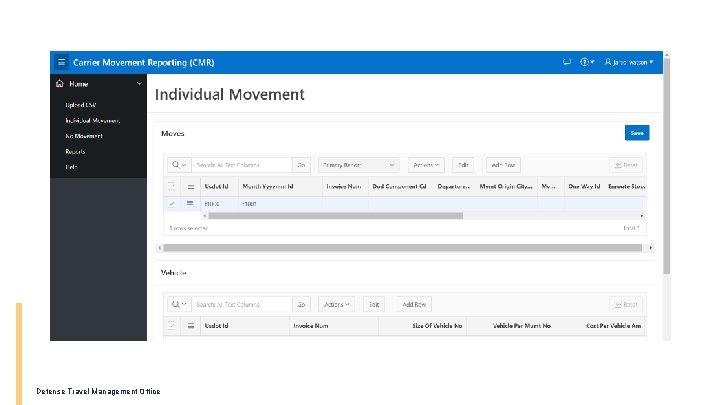
Task: Click the Moves search text field
Action: pyautogui.click(x=240, y=165)
